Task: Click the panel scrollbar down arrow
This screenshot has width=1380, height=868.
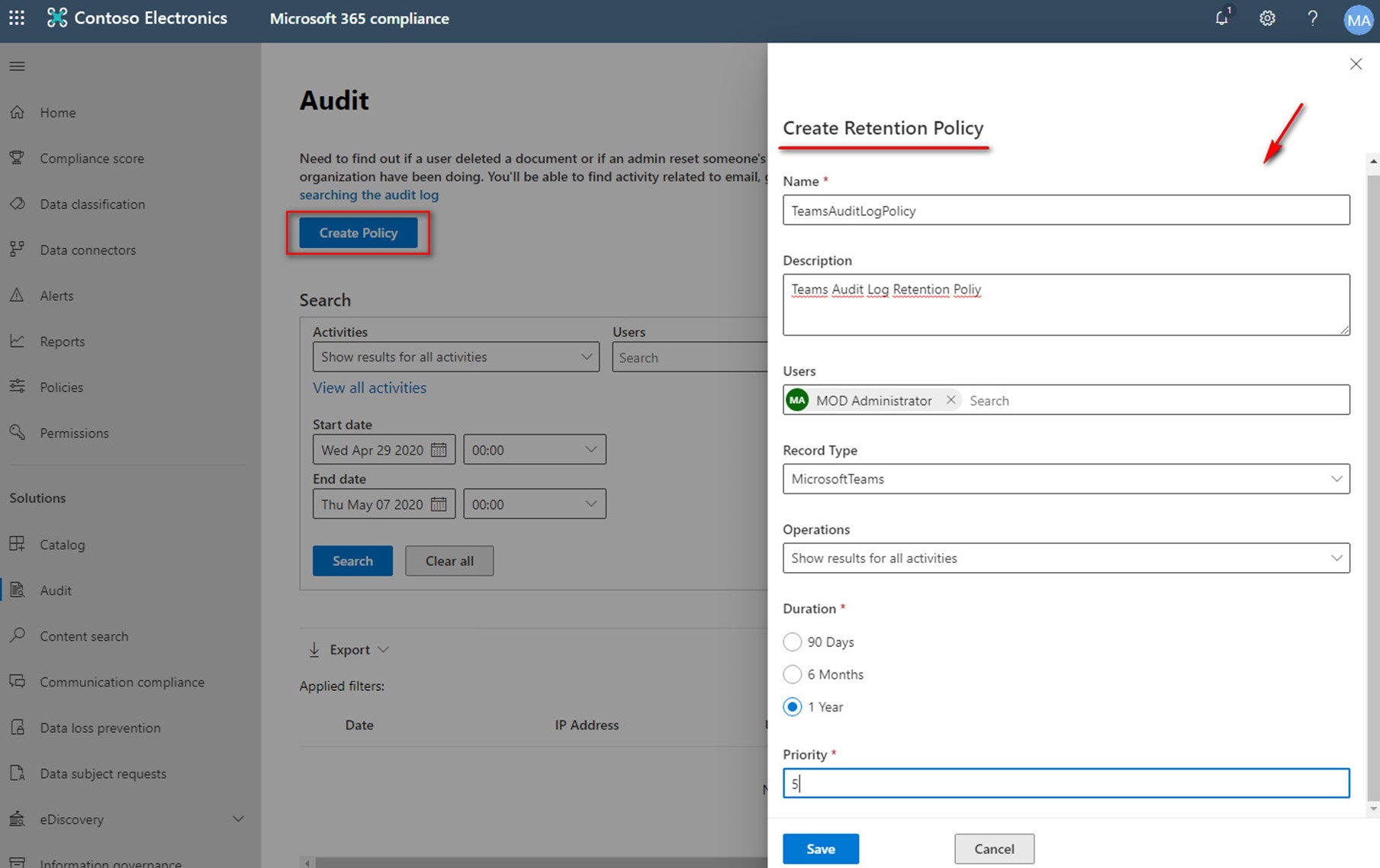Action: tap(1373, 809)
